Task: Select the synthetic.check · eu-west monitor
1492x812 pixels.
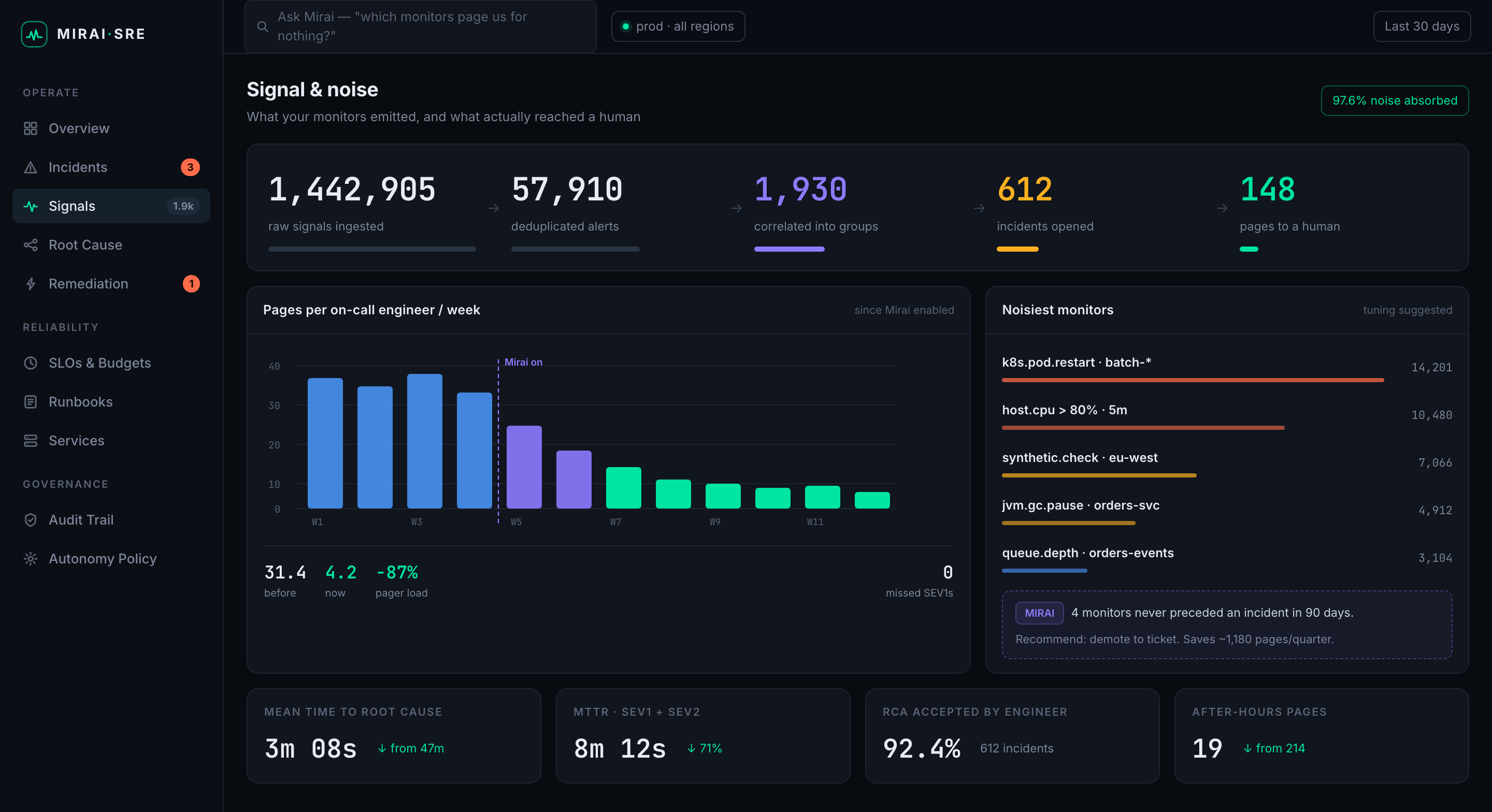Action: [1227, 463]
